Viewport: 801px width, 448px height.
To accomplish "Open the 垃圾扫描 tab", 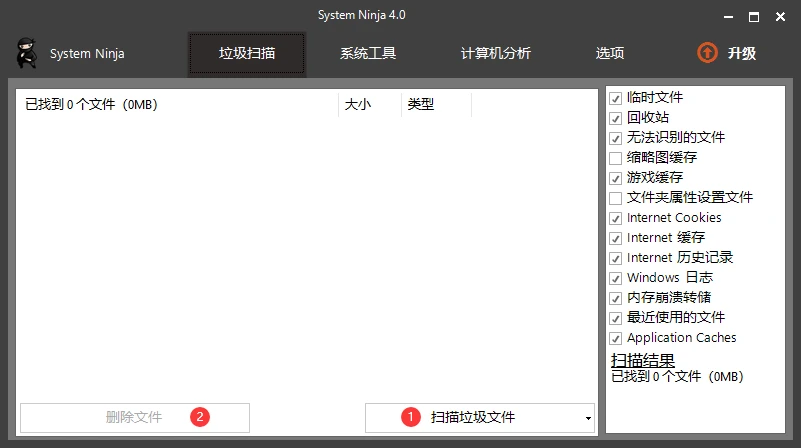I will (x=247, y=54).
